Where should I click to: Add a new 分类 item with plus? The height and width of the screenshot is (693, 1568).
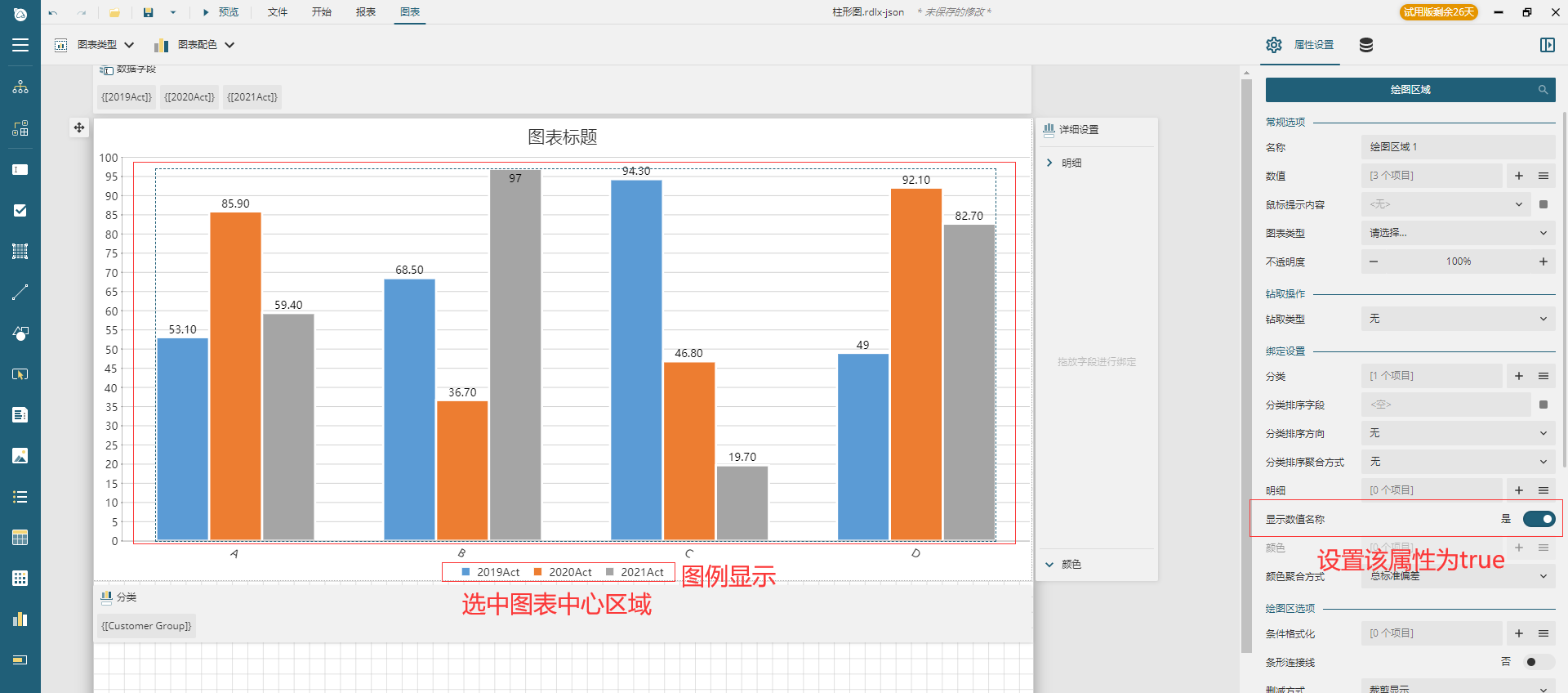click(1519, 376)
